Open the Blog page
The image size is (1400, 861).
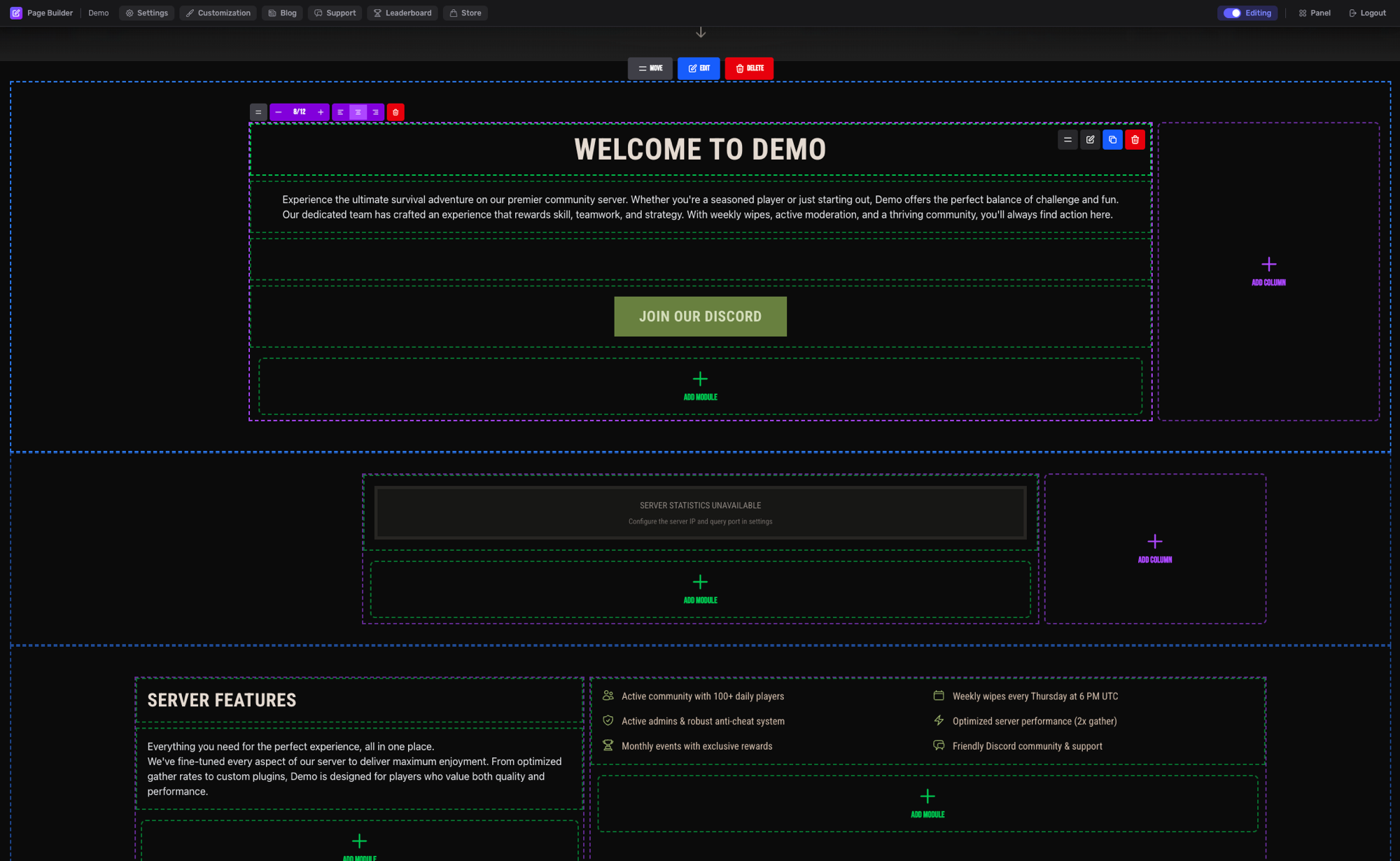282,13
